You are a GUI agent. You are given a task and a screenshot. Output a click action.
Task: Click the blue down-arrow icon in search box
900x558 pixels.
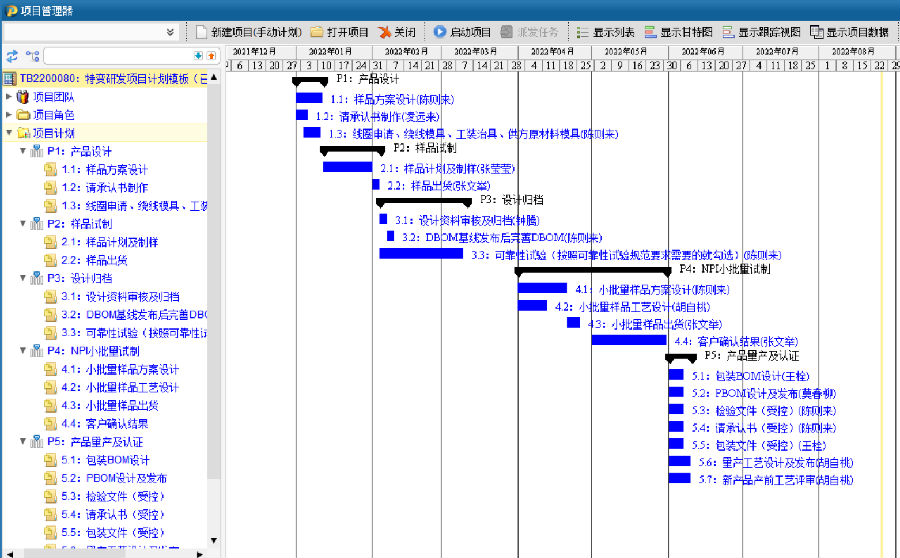point(198,56)
